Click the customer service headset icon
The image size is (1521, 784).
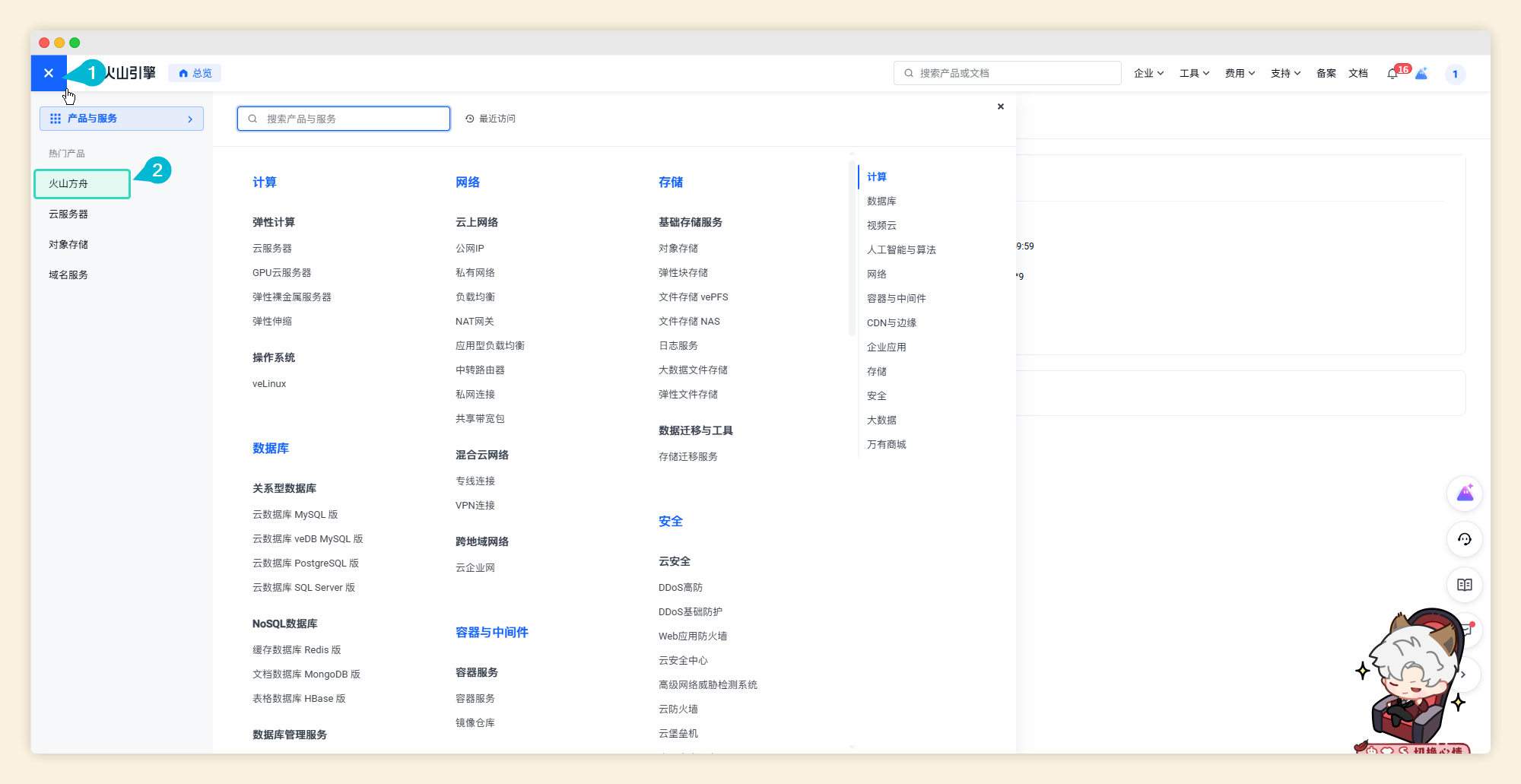coord(1464,539)
